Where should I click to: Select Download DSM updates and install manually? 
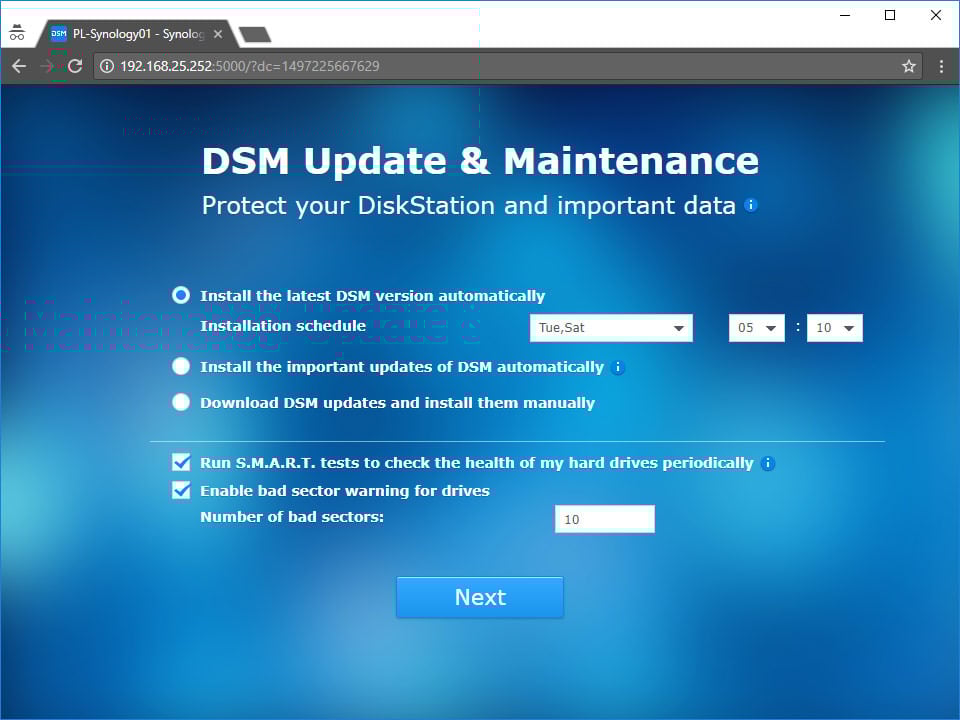point(181,402)
